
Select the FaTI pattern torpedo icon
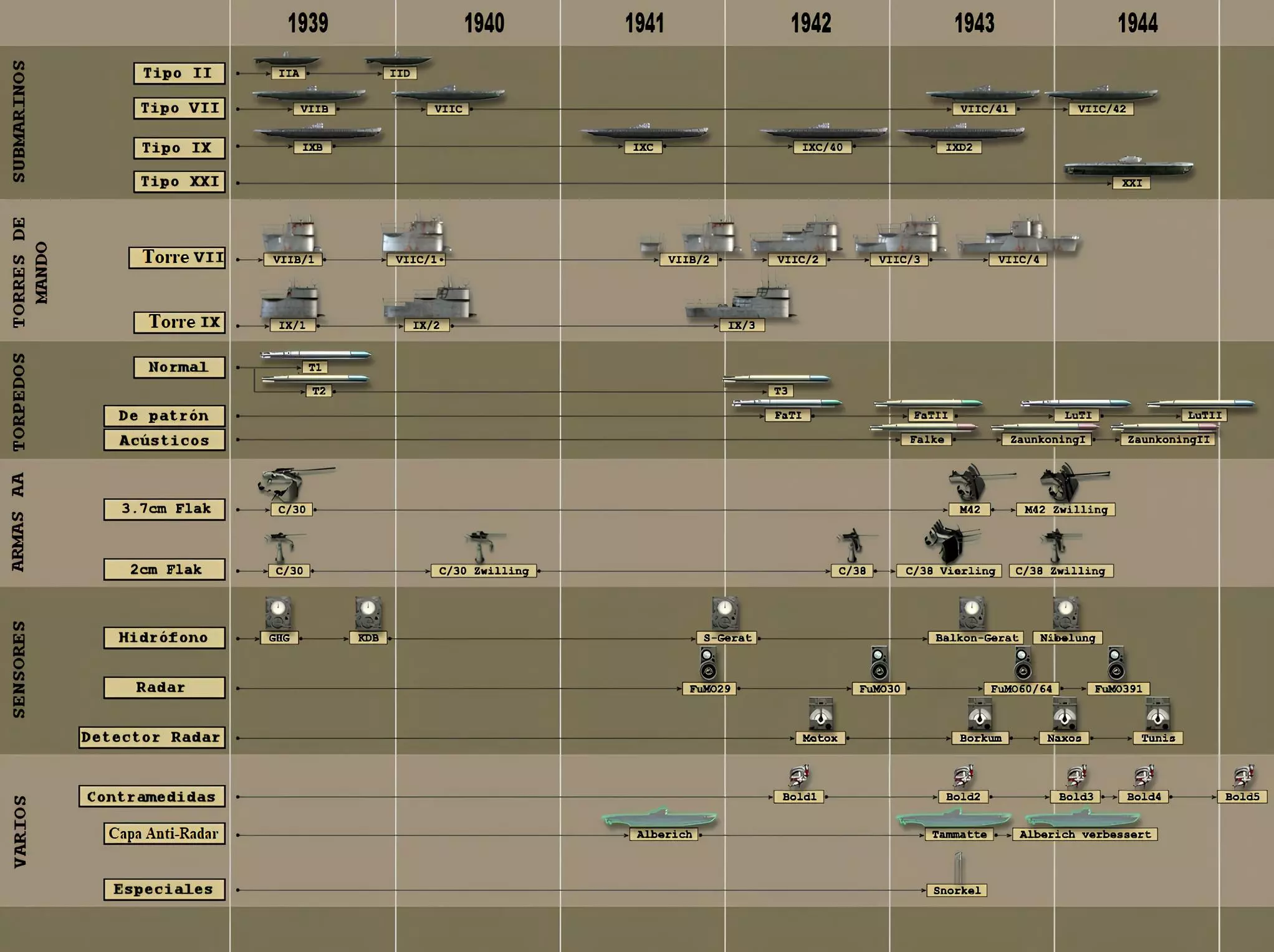787,403
